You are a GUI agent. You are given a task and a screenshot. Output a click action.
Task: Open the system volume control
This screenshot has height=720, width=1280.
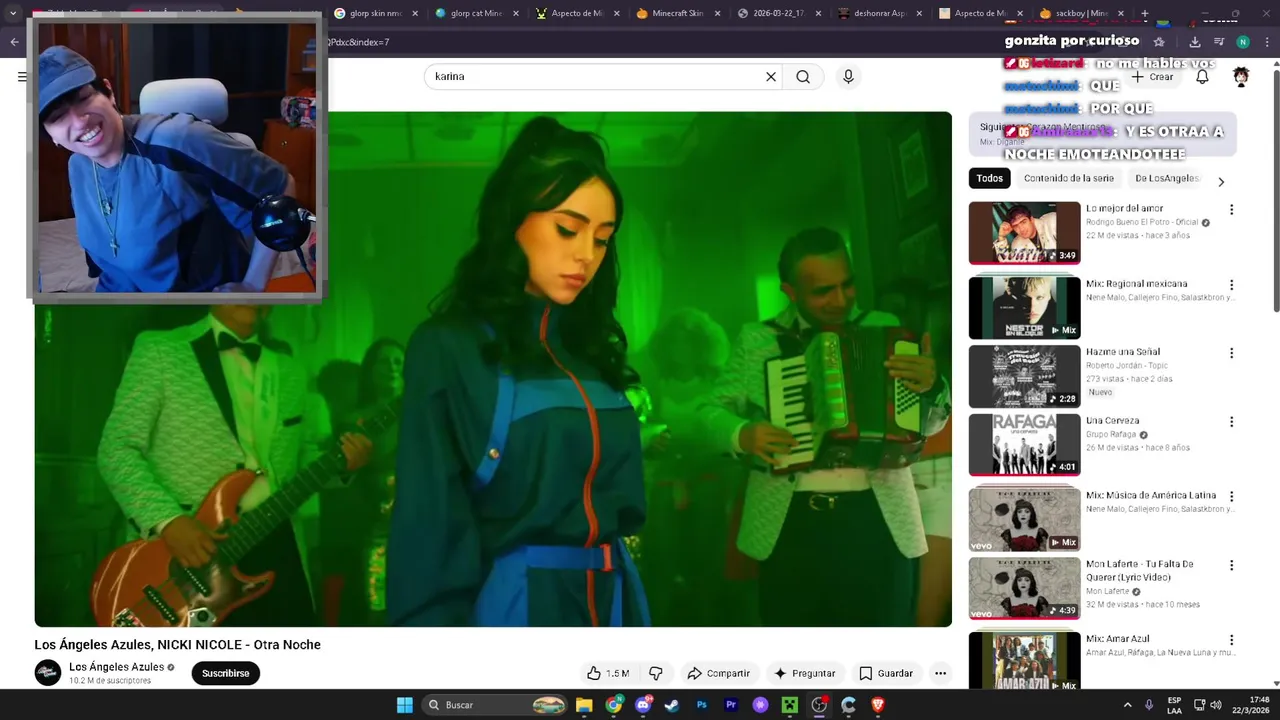coord(1216,705)
